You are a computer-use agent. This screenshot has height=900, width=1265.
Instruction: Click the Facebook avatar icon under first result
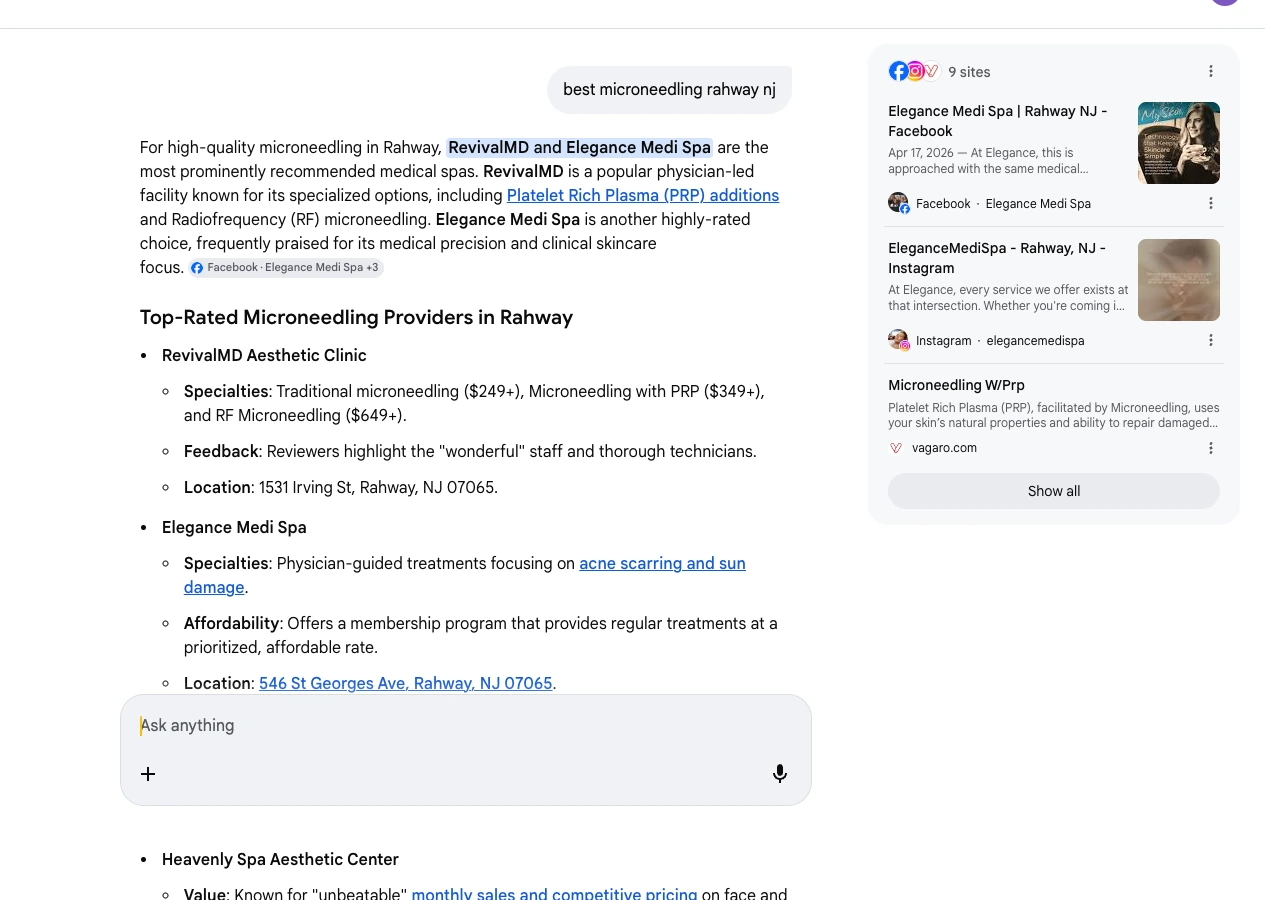(x=898, y=203)
